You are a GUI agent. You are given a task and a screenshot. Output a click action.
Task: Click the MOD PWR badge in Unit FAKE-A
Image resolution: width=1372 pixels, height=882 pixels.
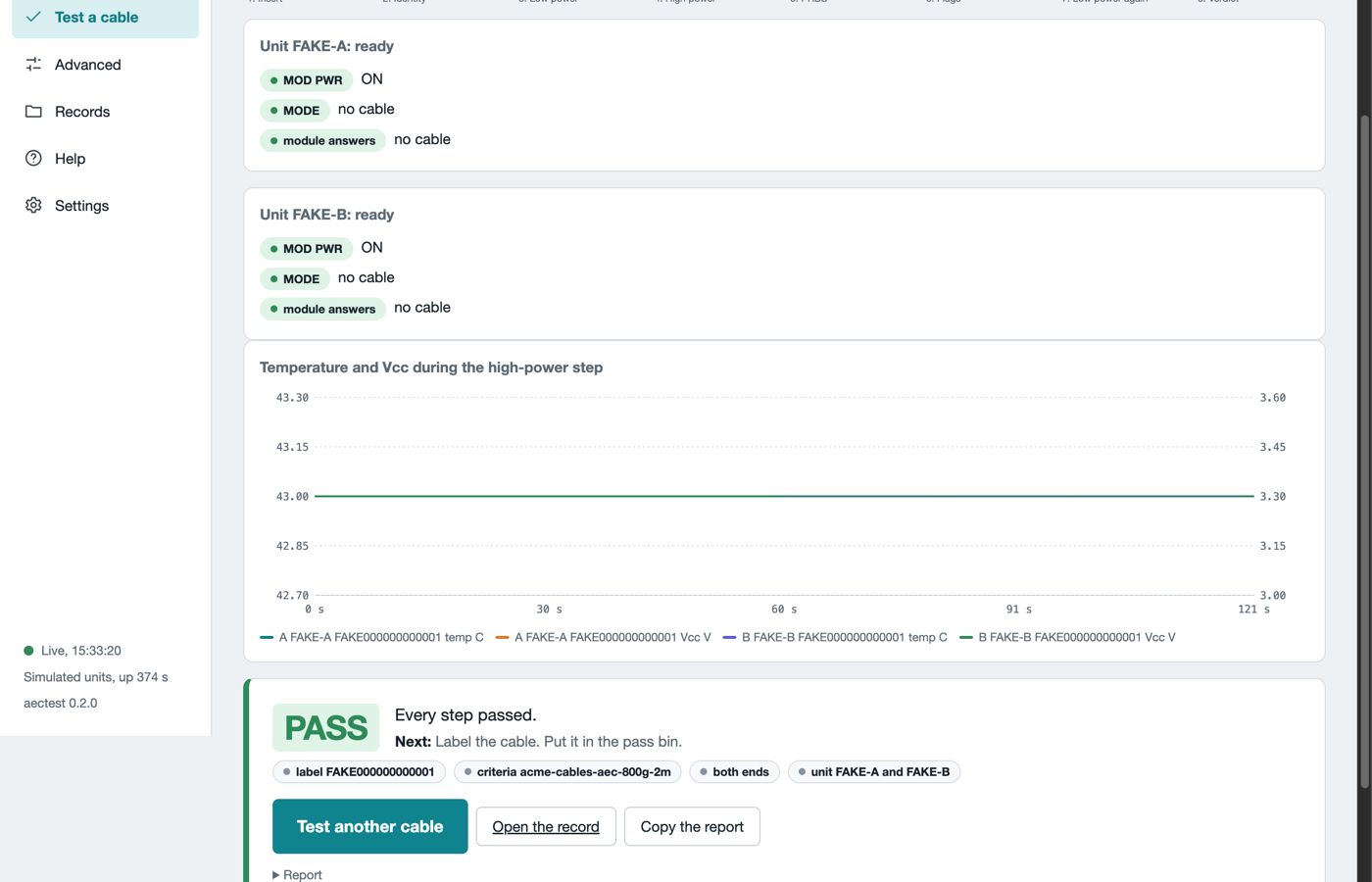[x=306, y=79]
